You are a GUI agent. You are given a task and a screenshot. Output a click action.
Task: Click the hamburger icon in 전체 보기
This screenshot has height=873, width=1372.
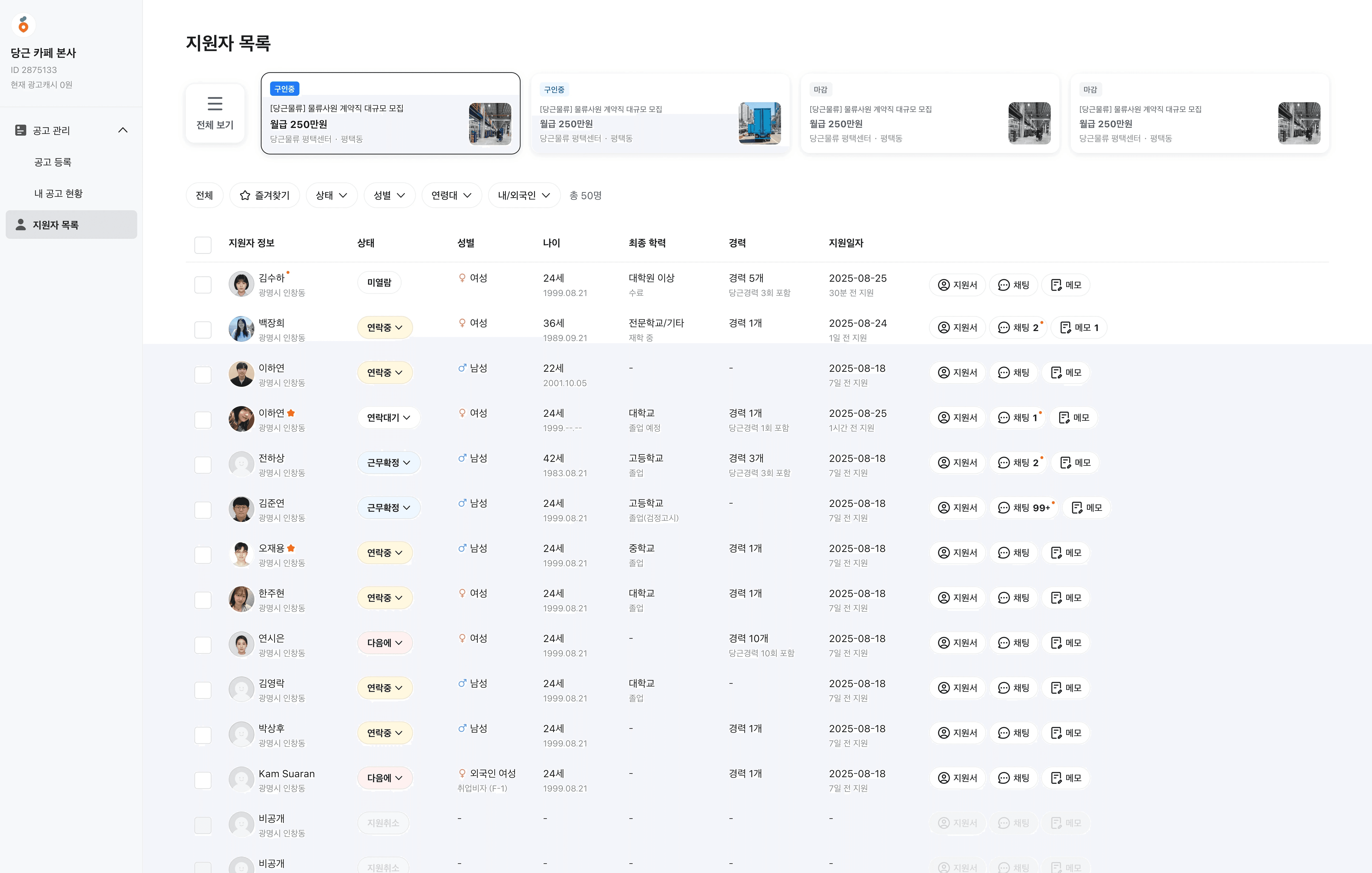pos(215,104)
